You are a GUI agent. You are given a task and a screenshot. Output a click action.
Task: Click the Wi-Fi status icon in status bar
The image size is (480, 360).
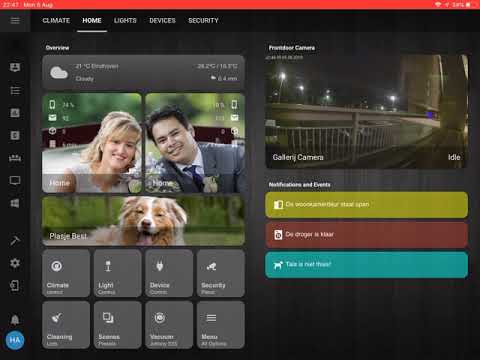pyautogui.click(x=438, y=5)
